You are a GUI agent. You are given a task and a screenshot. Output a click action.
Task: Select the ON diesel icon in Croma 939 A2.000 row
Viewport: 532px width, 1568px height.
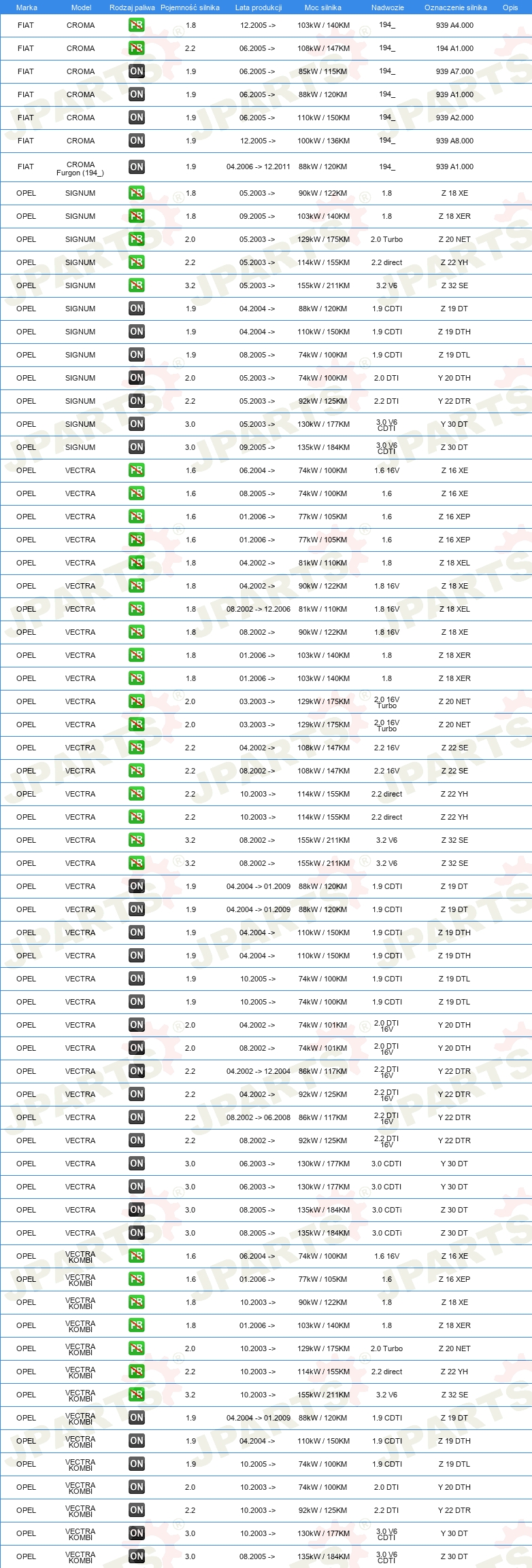pyautogui.click(x=137, y=118)
